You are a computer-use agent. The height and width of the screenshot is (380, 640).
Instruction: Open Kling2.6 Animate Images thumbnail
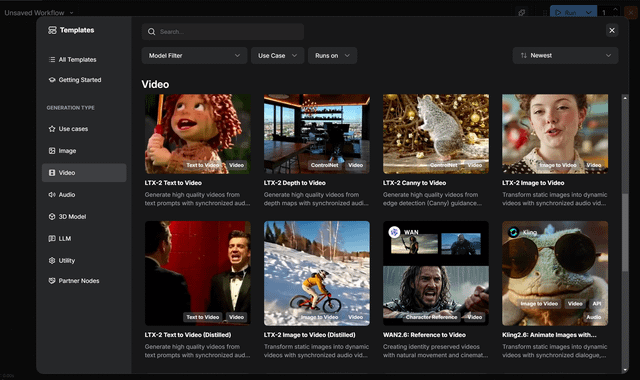pyautogui.click(x=555, y=273)
